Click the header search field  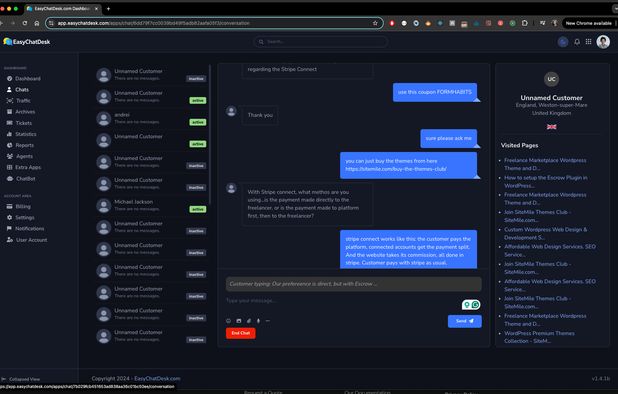click(x=320, y=41)
